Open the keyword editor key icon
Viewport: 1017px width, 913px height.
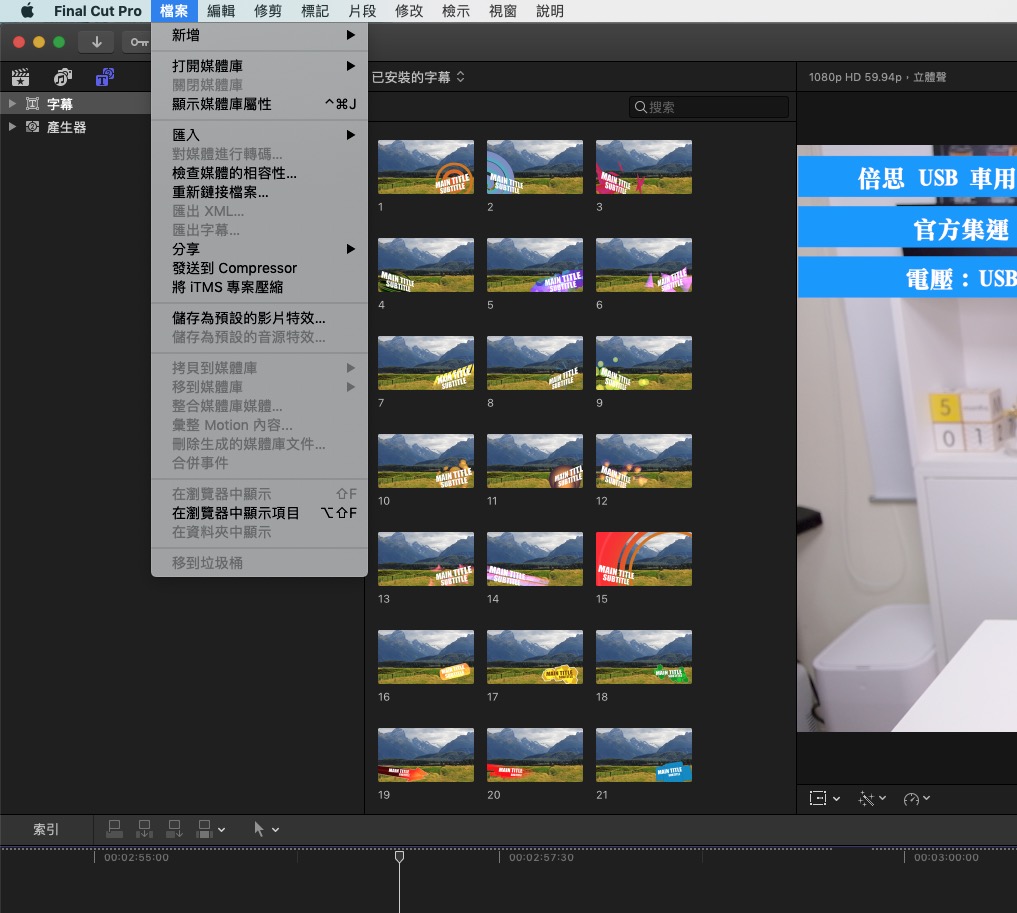137,42
